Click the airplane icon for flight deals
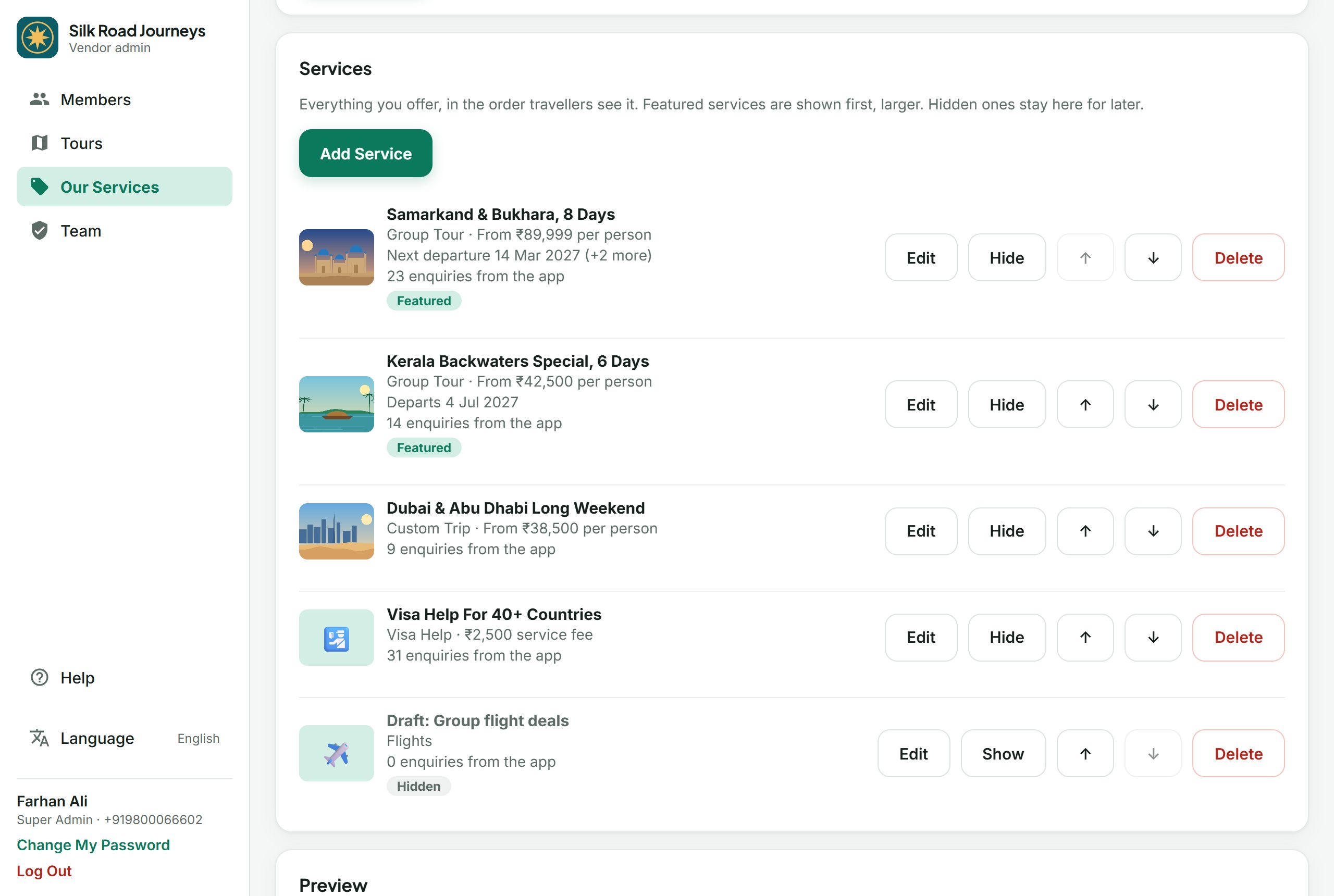Screen dimensions: 1334x896 click(x=337, y=753)
